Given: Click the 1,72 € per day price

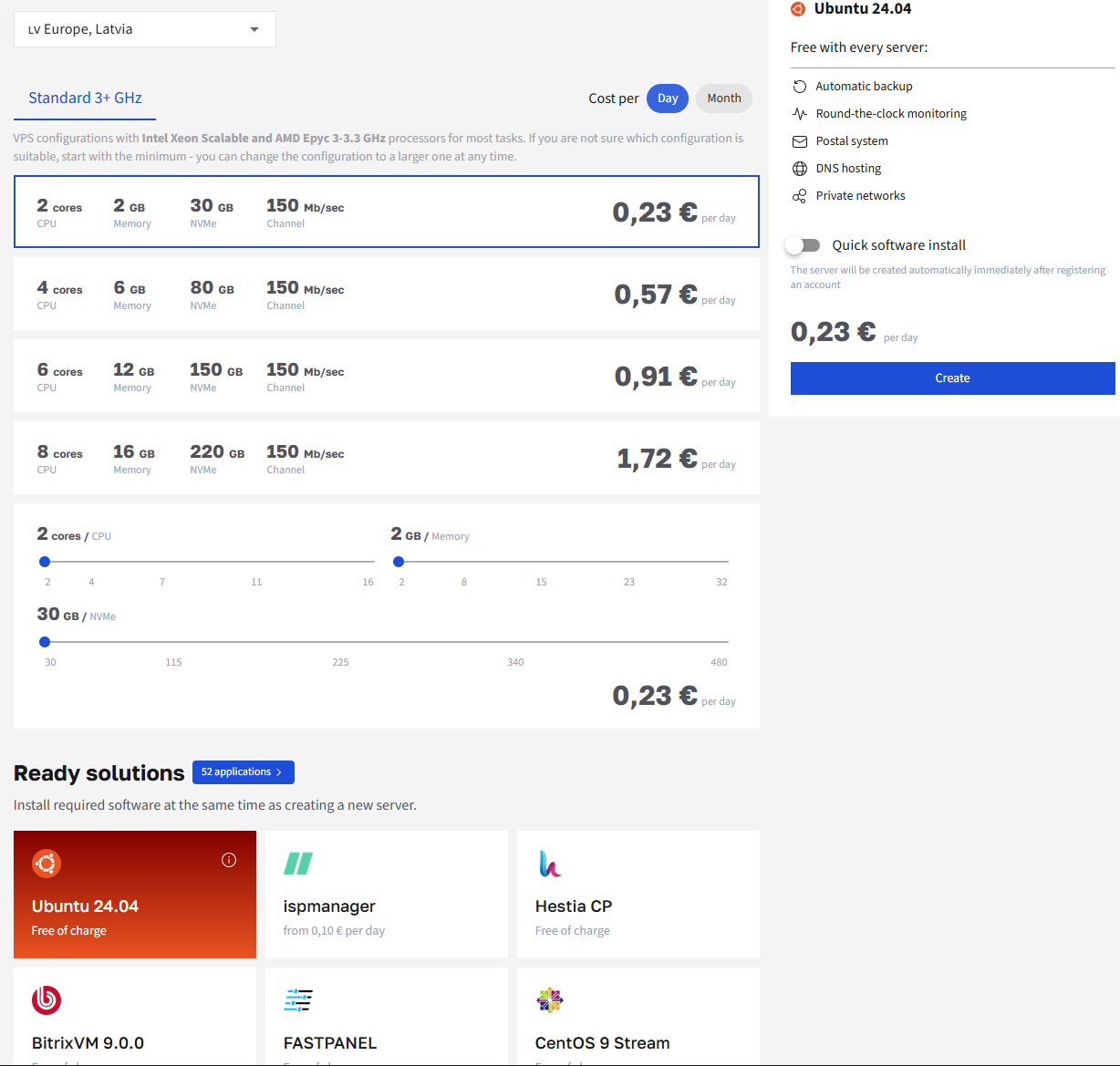Looking at the screenshot, I should point(676,459).
